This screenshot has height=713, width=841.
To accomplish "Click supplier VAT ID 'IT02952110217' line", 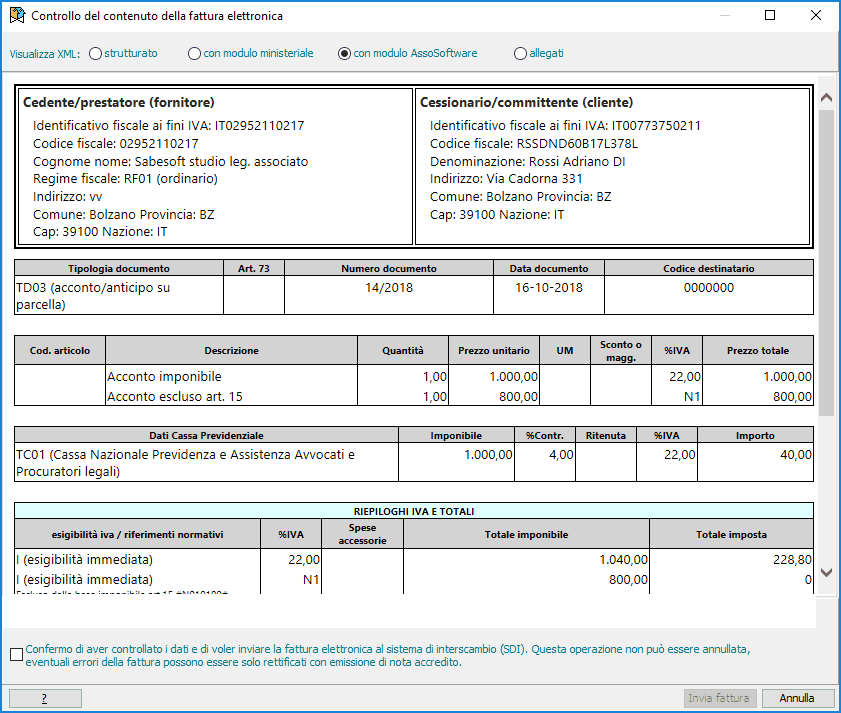I will [168, 126].
